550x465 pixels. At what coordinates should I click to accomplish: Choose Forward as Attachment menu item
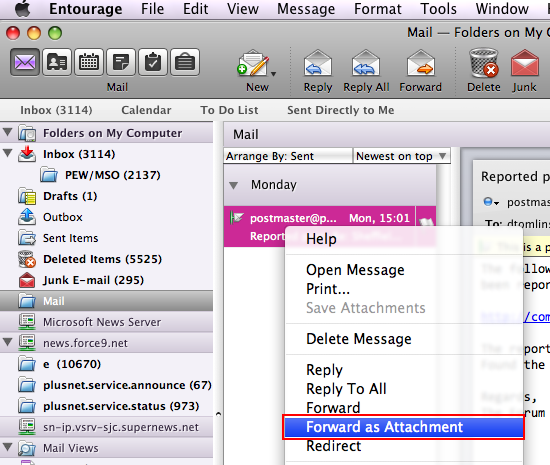click(403, 427)
